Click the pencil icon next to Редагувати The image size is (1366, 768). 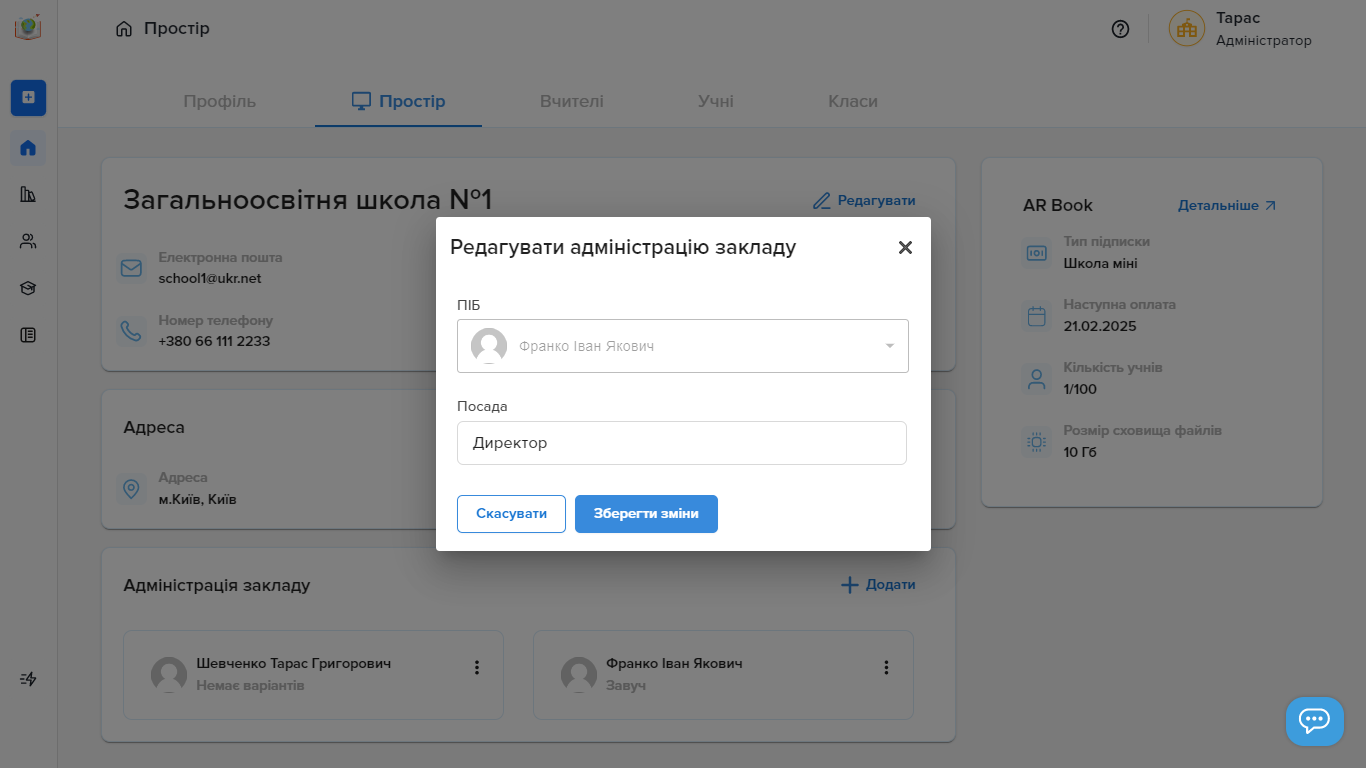point(822,201)
